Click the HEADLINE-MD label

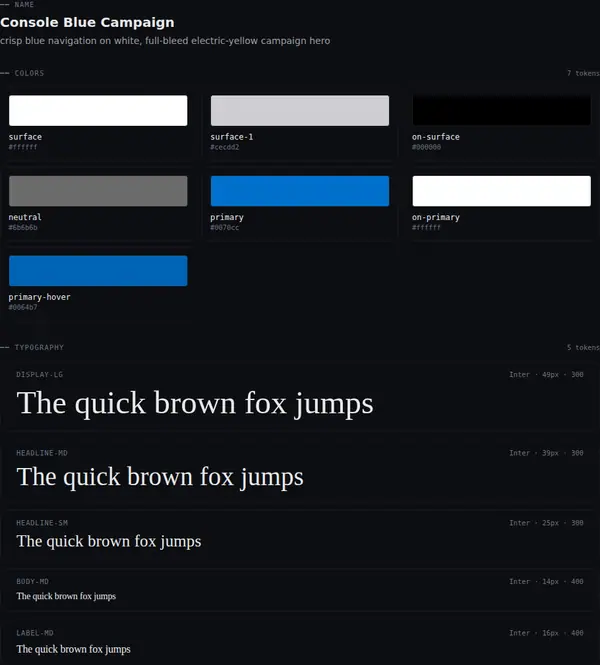click(x=42, y=453)
